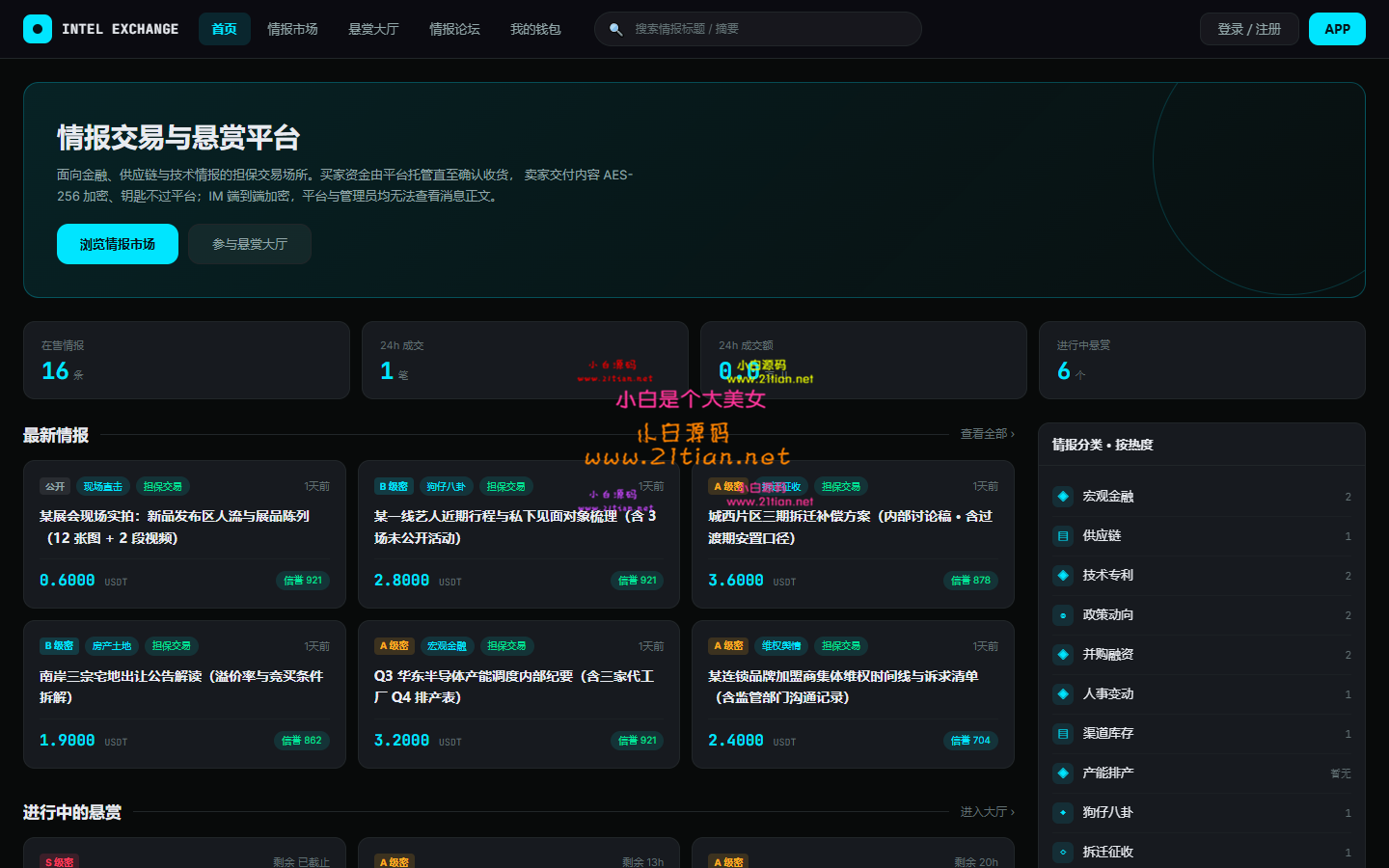The image size is (1389, 868).
Task: Click the 技术专利 category icon
Action: [1063, 575]
